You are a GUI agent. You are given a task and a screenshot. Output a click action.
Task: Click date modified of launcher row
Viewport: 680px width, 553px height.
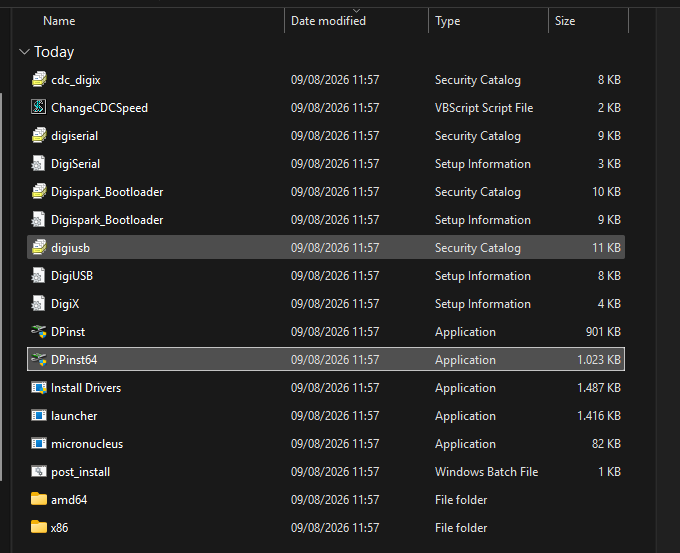pos(335,416)
